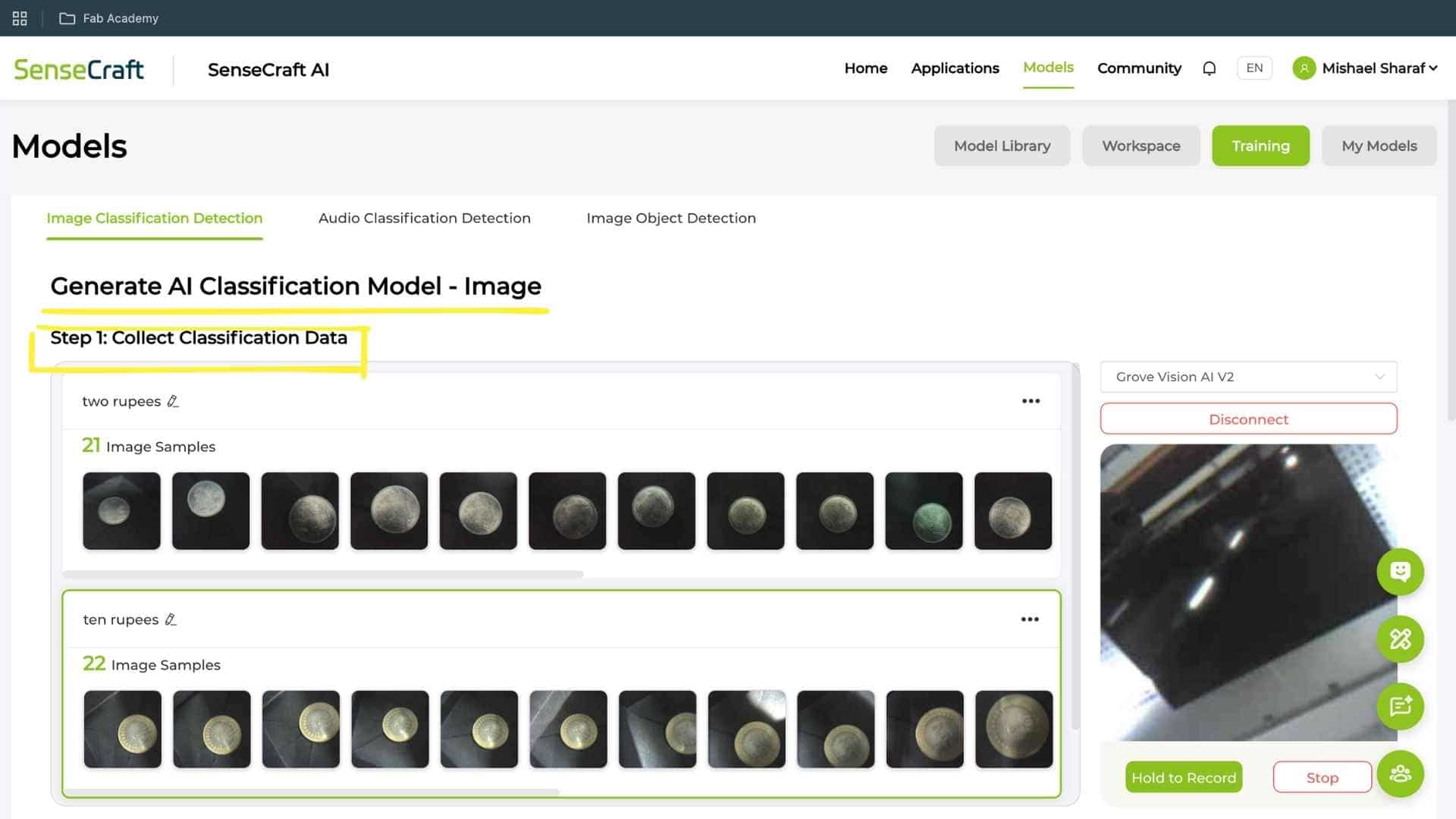Open the ten rupees more options menu

pyautogui.click(x=1030, y=620)
